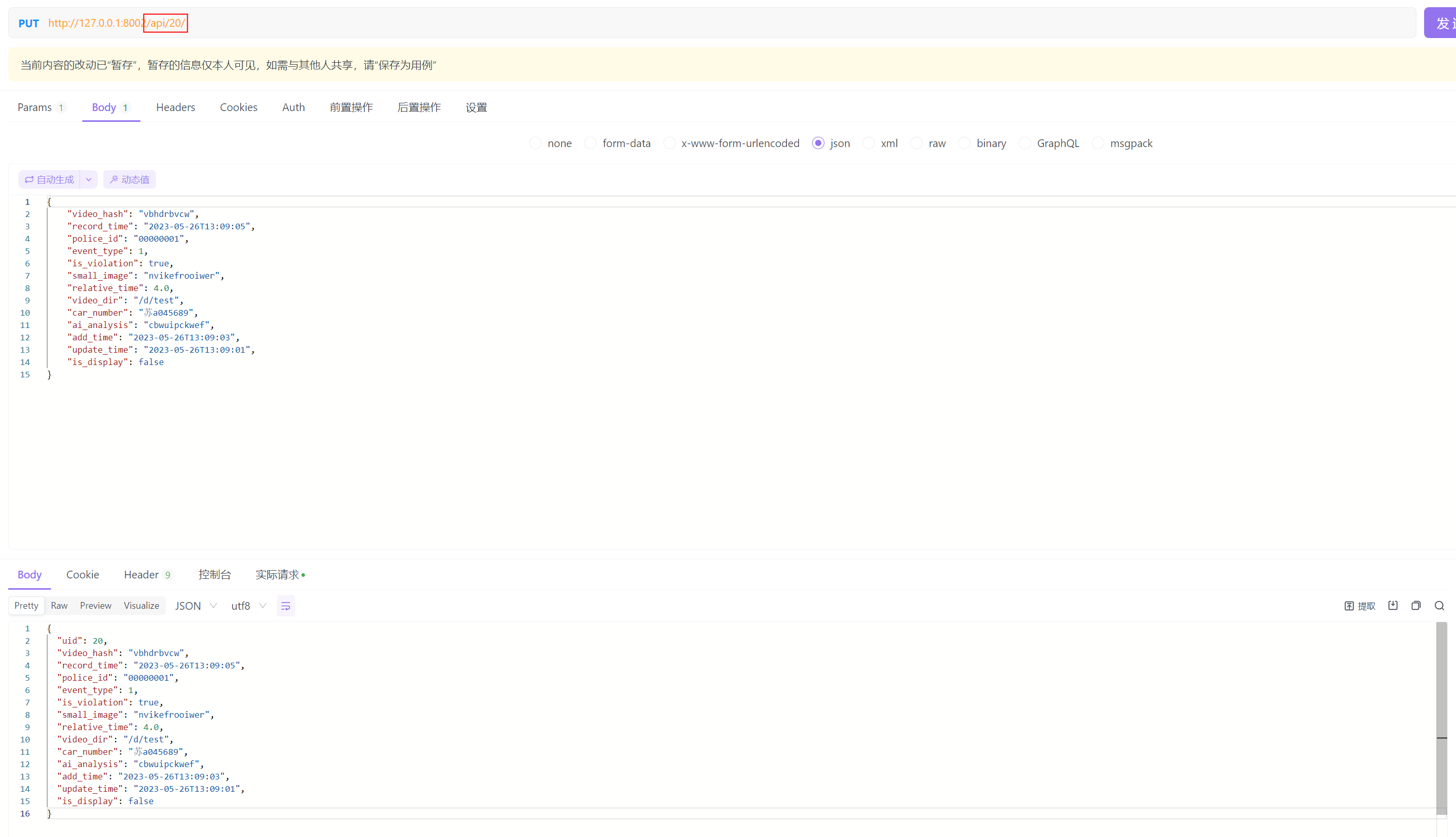Open the Params request tab
The width and height of the screenshot is (1456, 837).
pyautogui.click(x=42, y=107)
